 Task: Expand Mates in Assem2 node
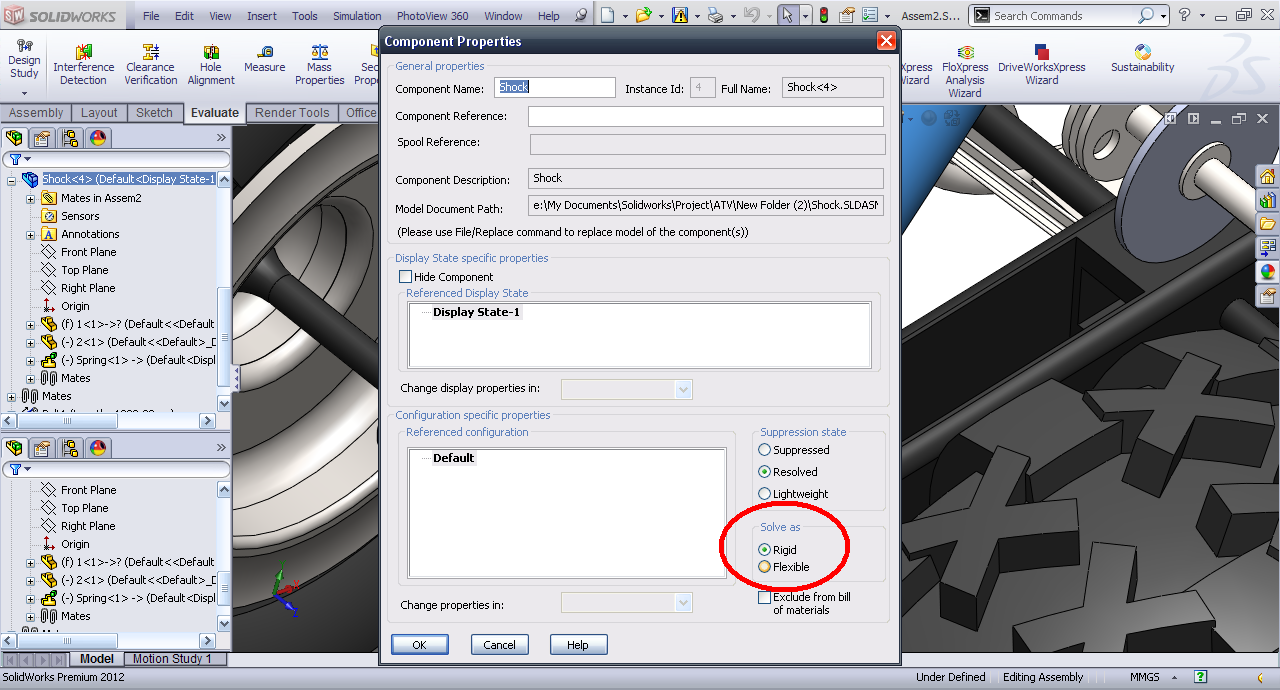31,199
